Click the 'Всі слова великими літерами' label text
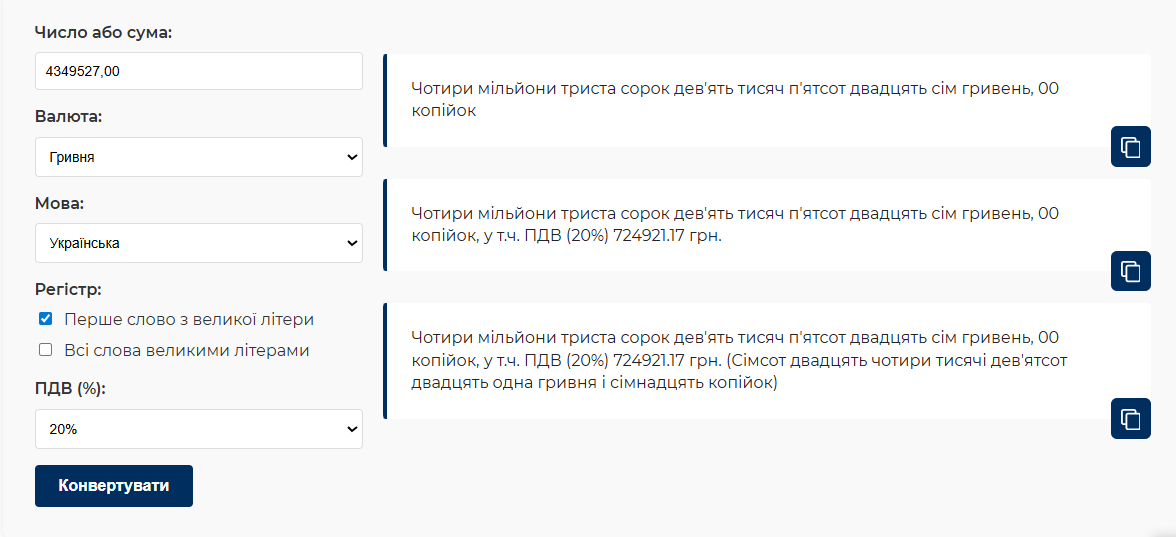Screen dimensions: 1176x537 coord(186,350)
